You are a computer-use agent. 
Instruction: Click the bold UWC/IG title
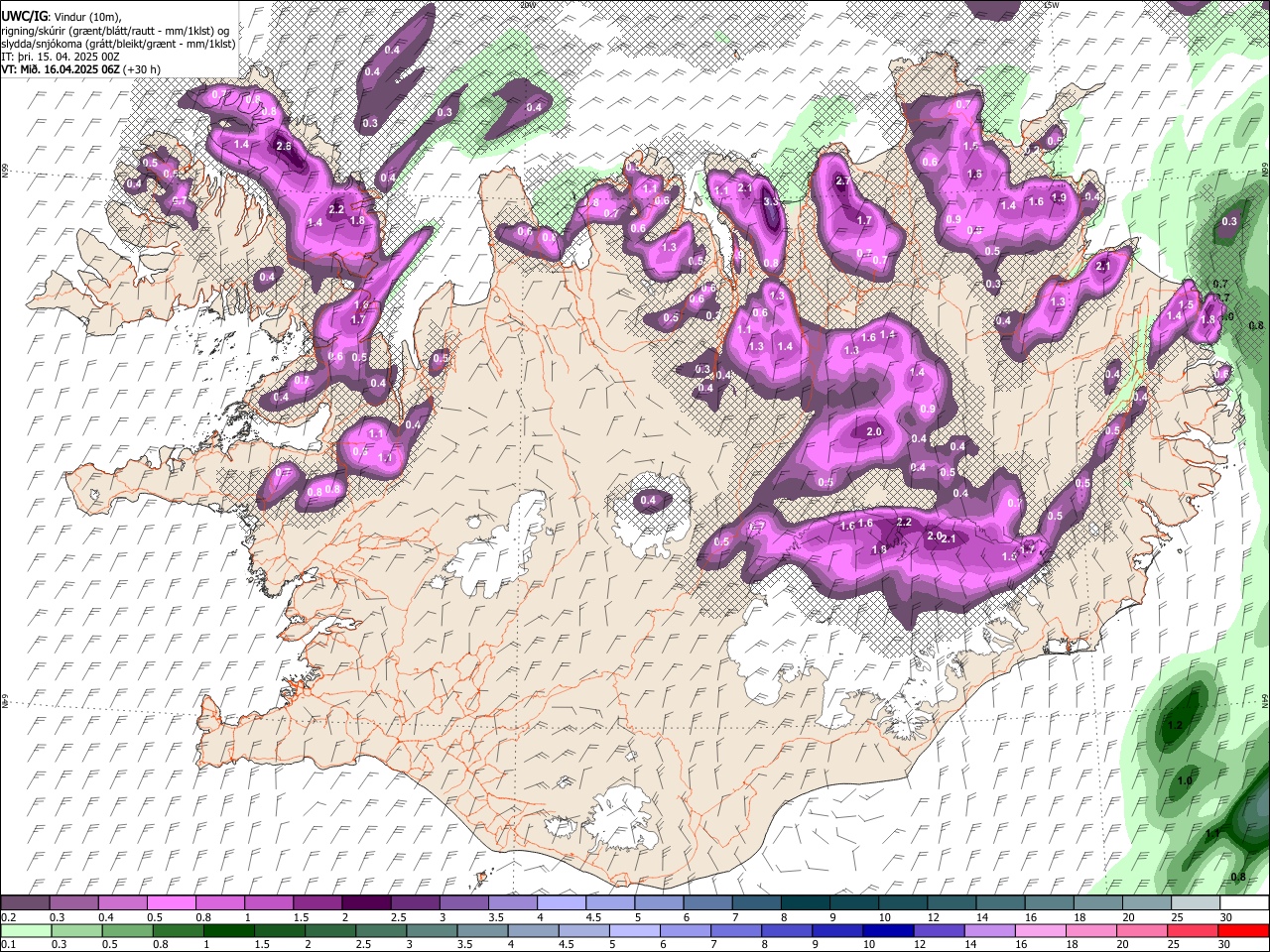click(24, 17)
